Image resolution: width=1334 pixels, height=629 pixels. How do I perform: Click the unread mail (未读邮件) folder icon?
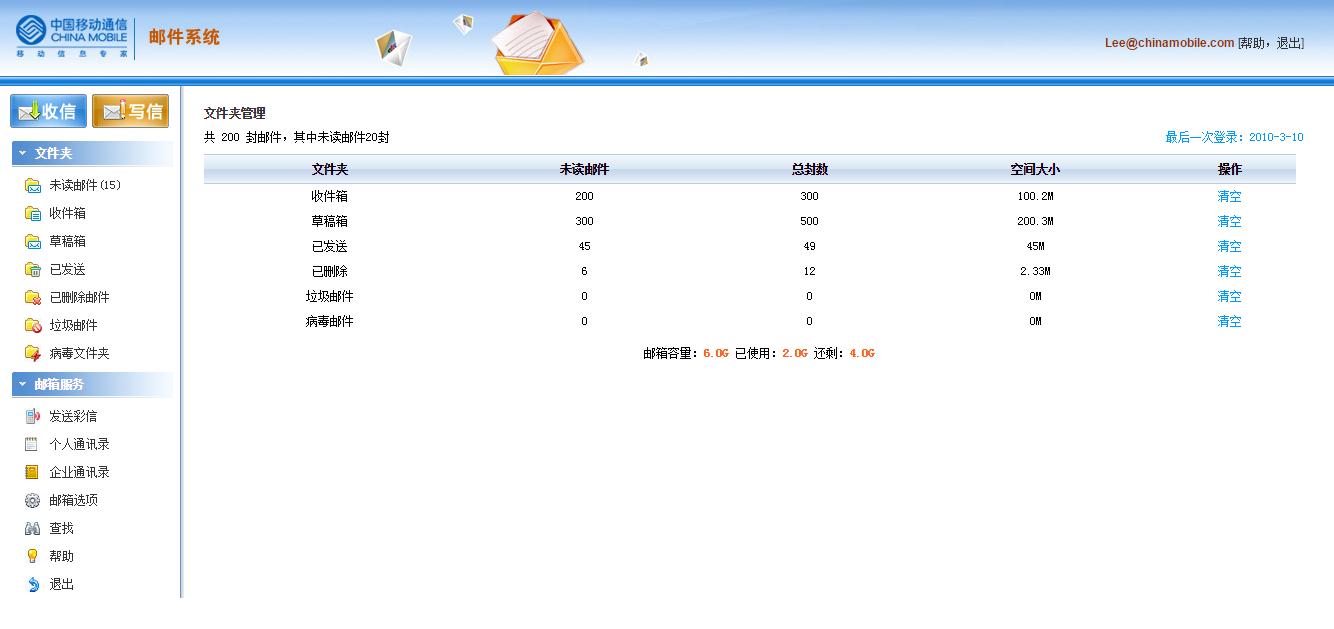coord(33,185)
